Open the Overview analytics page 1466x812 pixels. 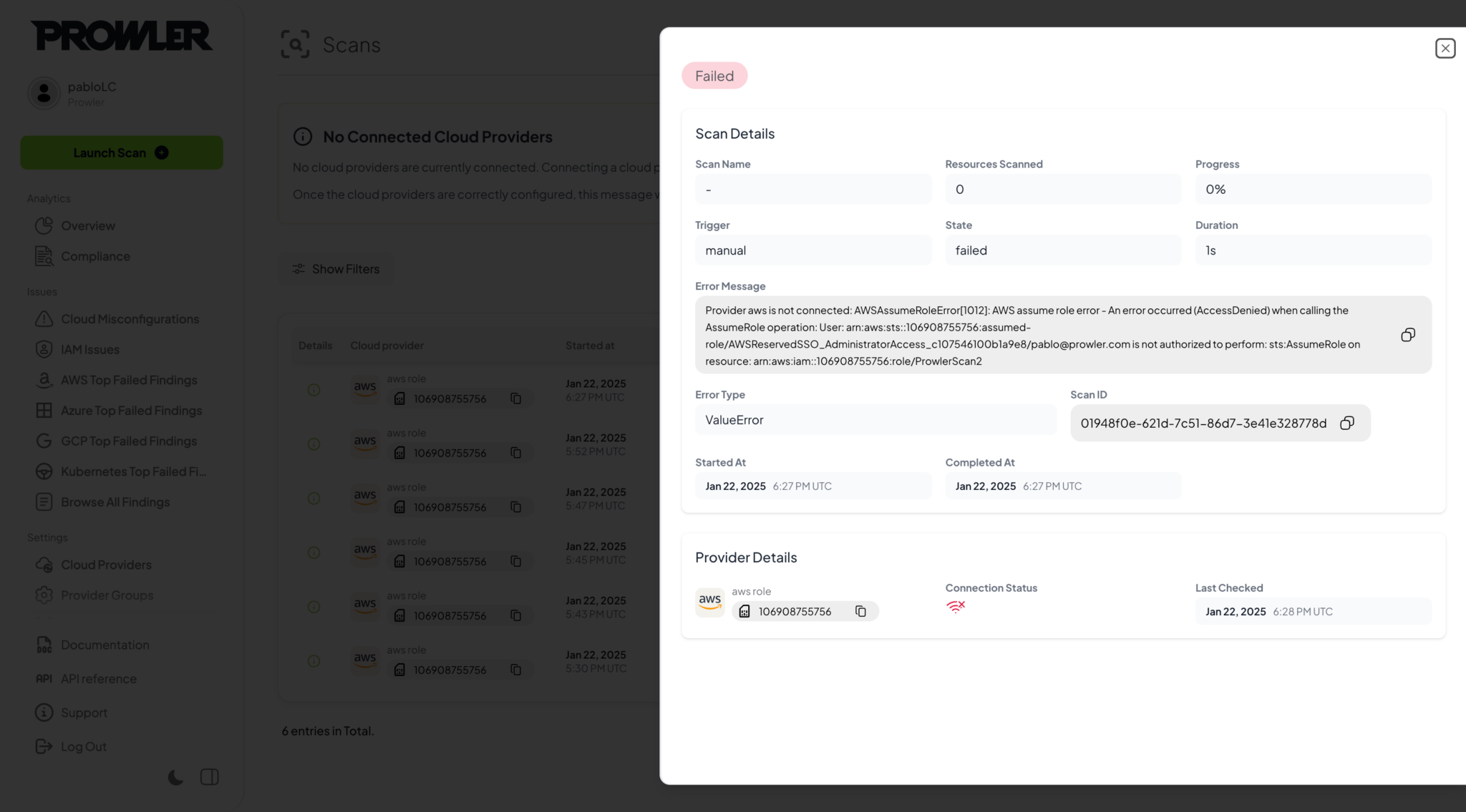(87, 225)
